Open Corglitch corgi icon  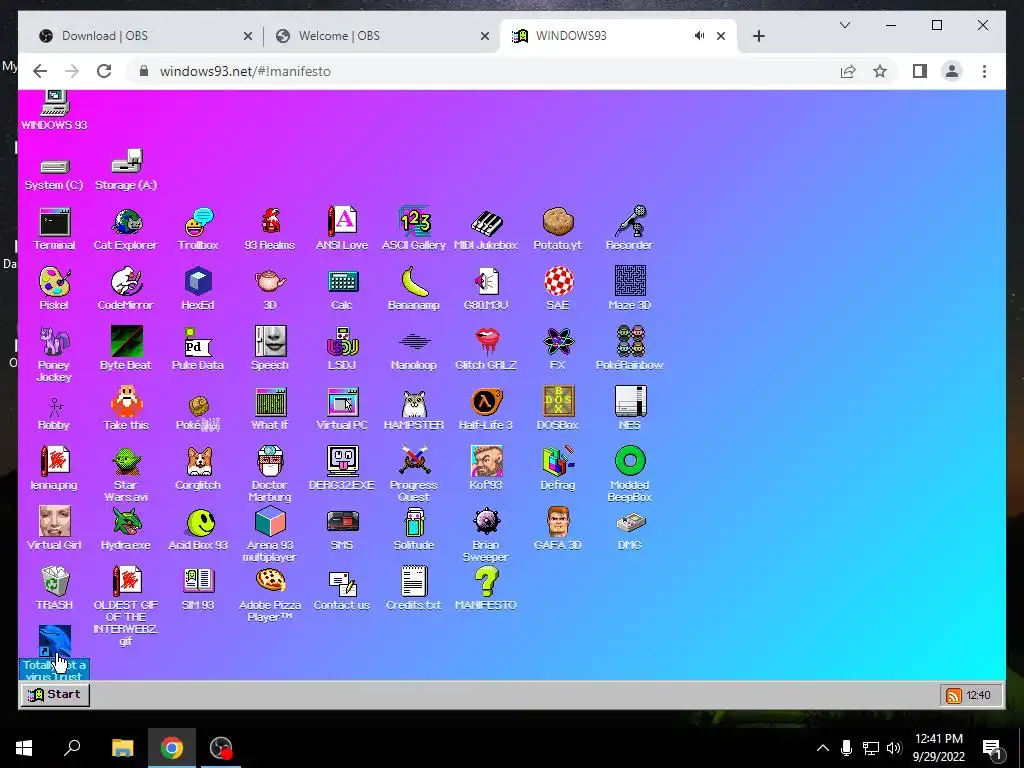(198, 468)
